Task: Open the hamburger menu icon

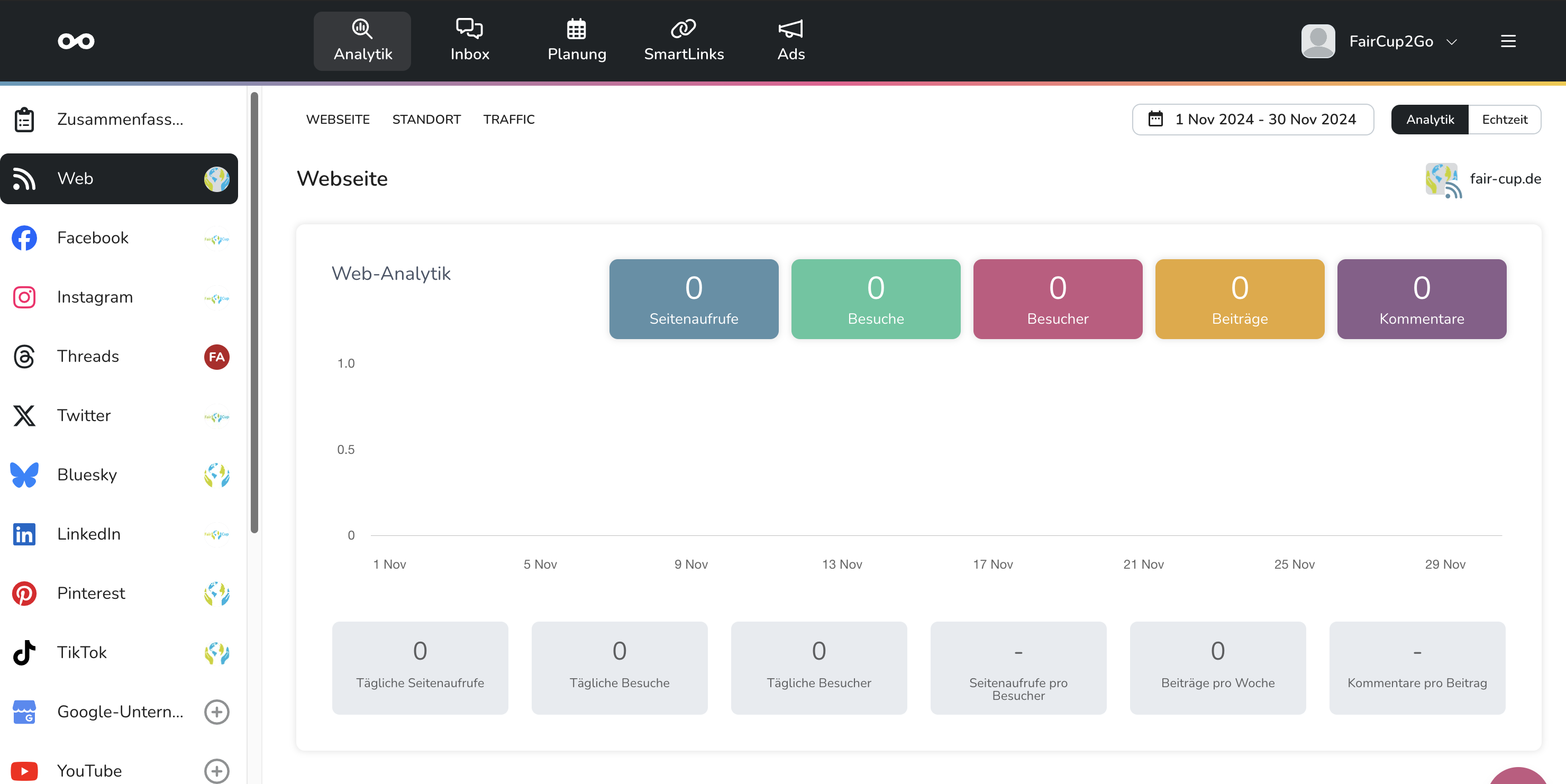Action: tap(1508, 41)
